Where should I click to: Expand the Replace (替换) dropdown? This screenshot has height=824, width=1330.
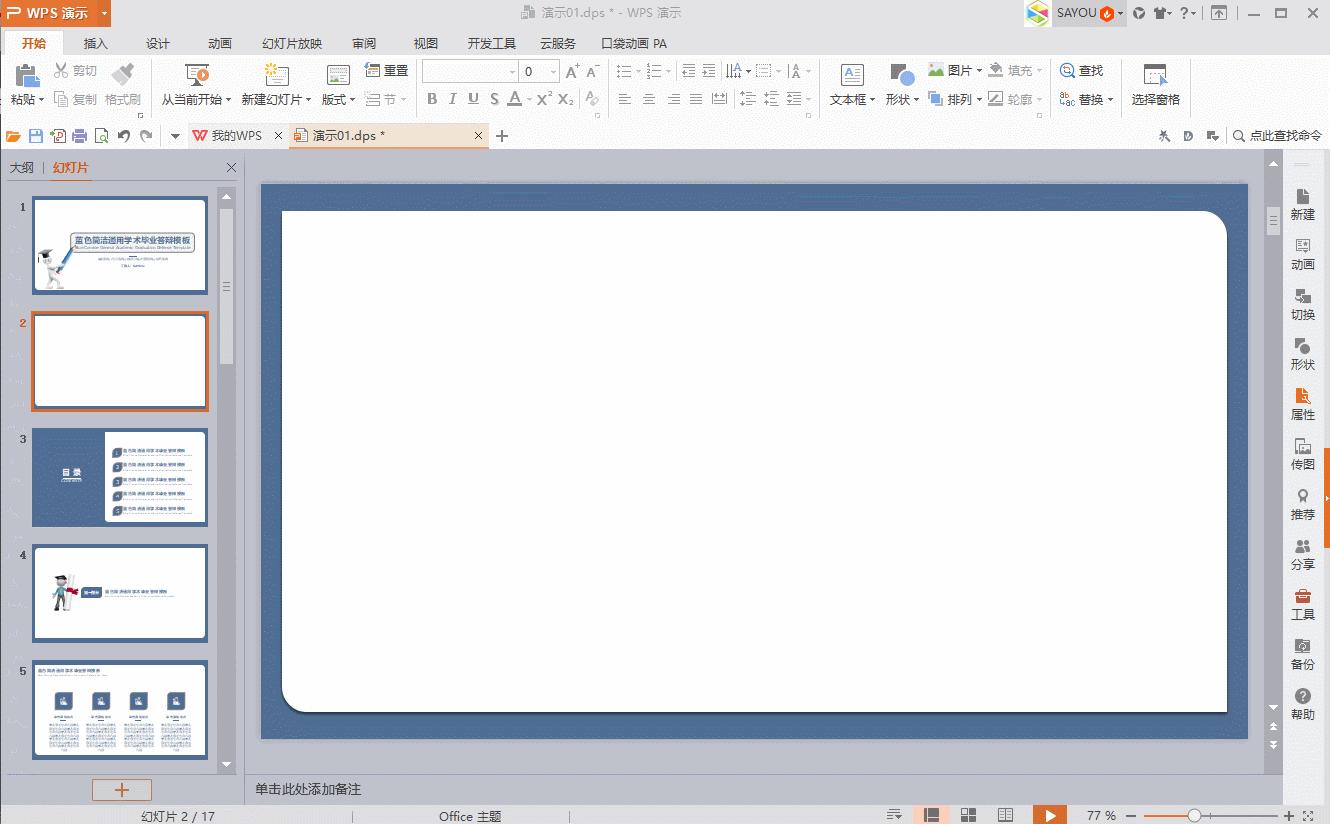pyautogui.click(x=1110, y=100)
